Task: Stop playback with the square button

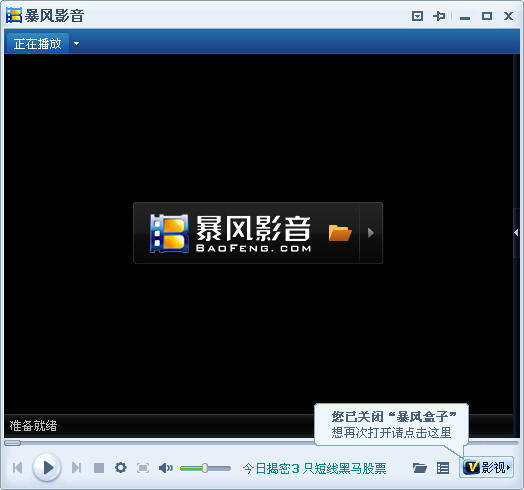Action: [99, 468]
